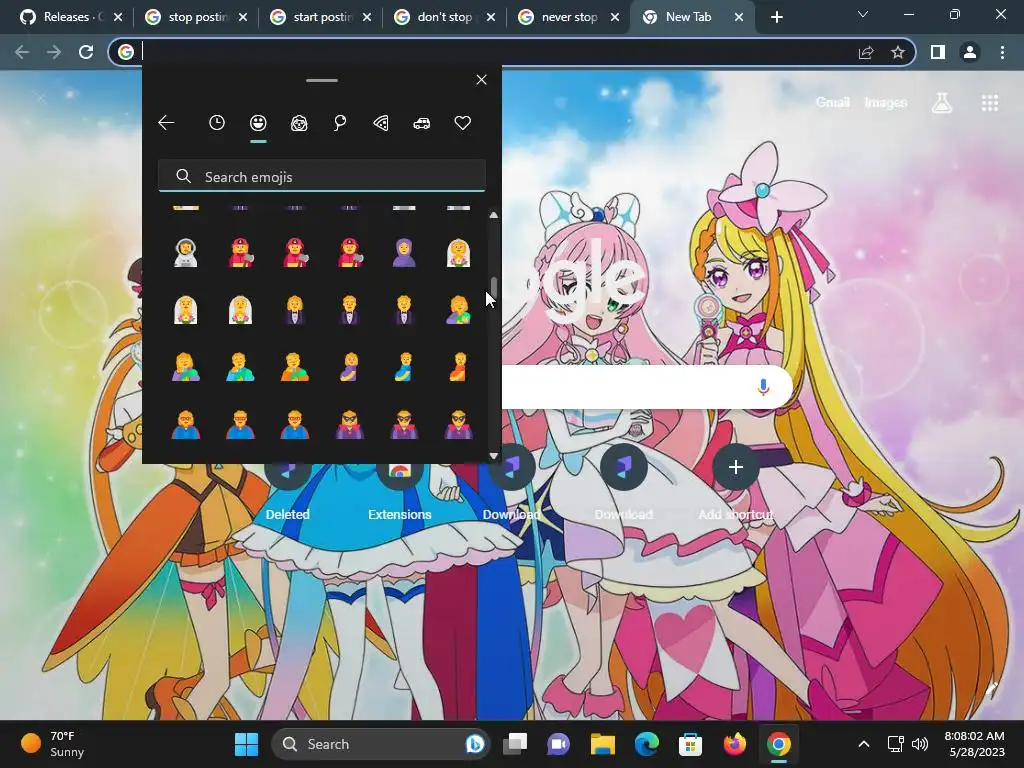The width and height of the screenshot is (1024, 768).
Task: Close the emoji picker panel
Action: 481,80
